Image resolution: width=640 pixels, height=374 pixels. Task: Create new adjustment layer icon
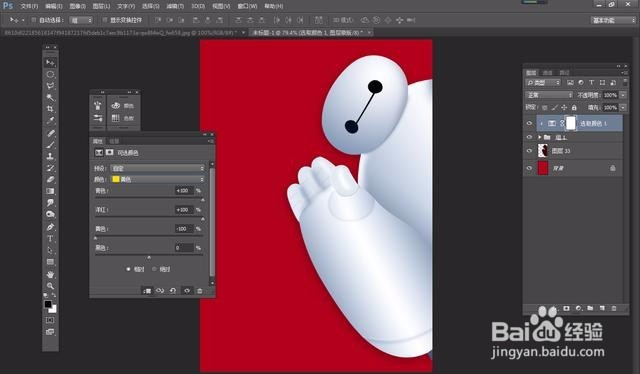click(x=578, y=308)
